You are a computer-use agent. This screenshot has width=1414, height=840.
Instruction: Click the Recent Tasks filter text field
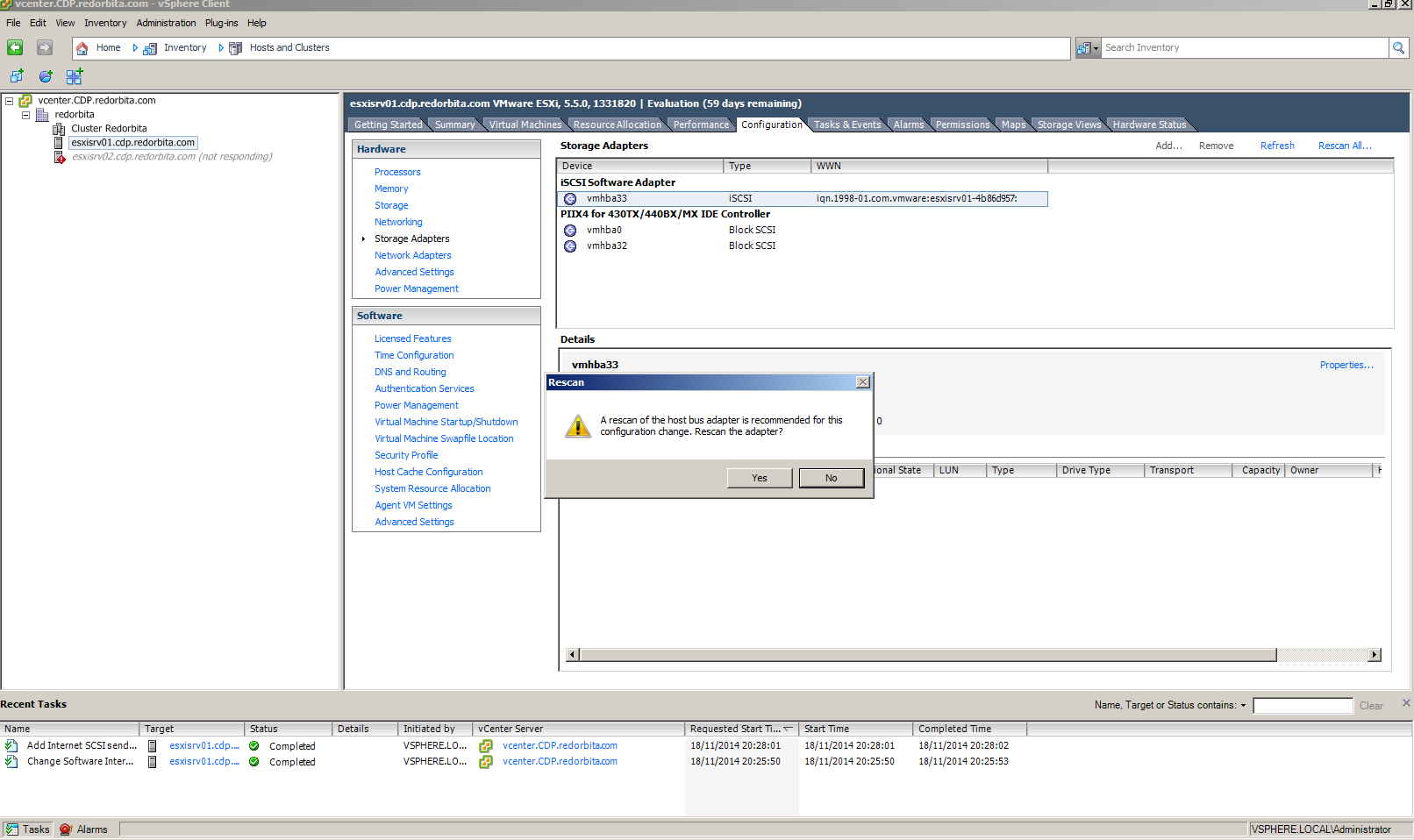pyautogui.click(x=1303, y=706)
